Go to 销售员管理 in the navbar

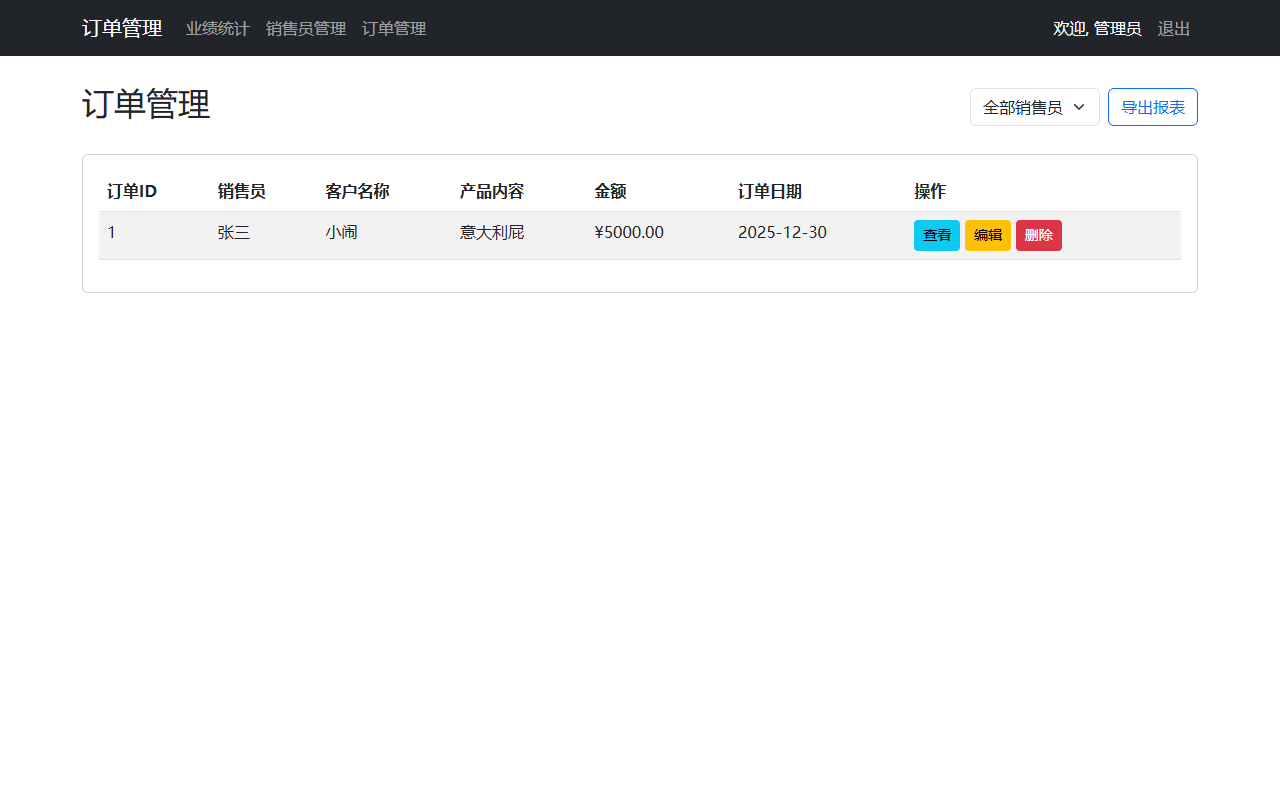pos(305,29)
